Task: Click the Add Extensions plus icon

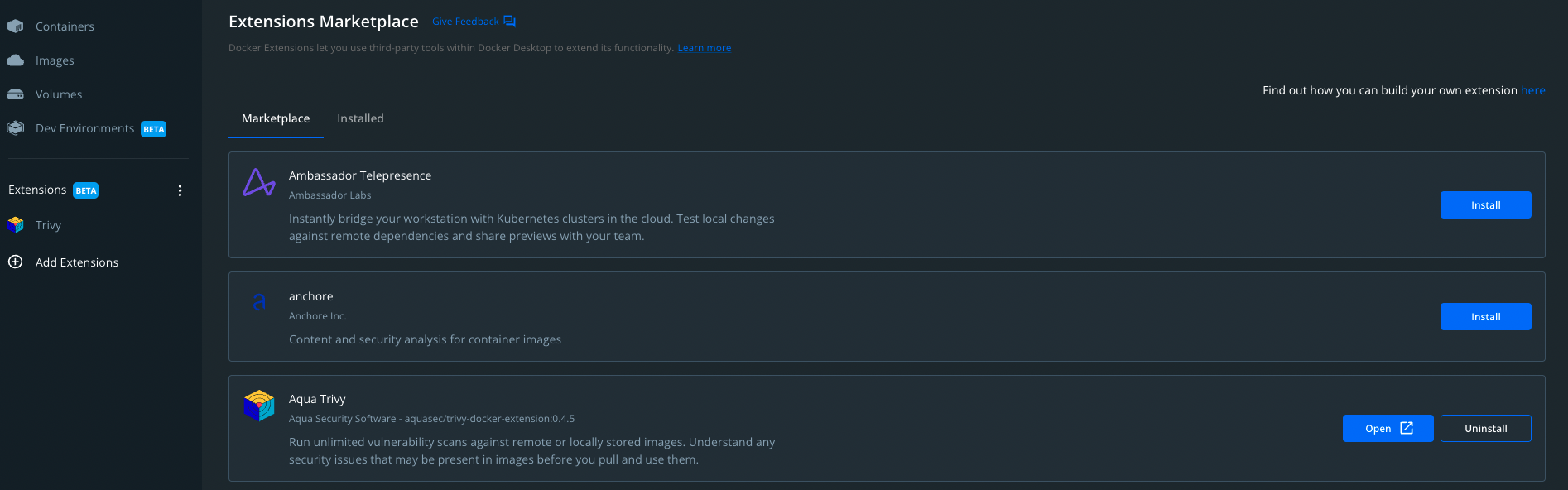Action: [x=15, y=262]
